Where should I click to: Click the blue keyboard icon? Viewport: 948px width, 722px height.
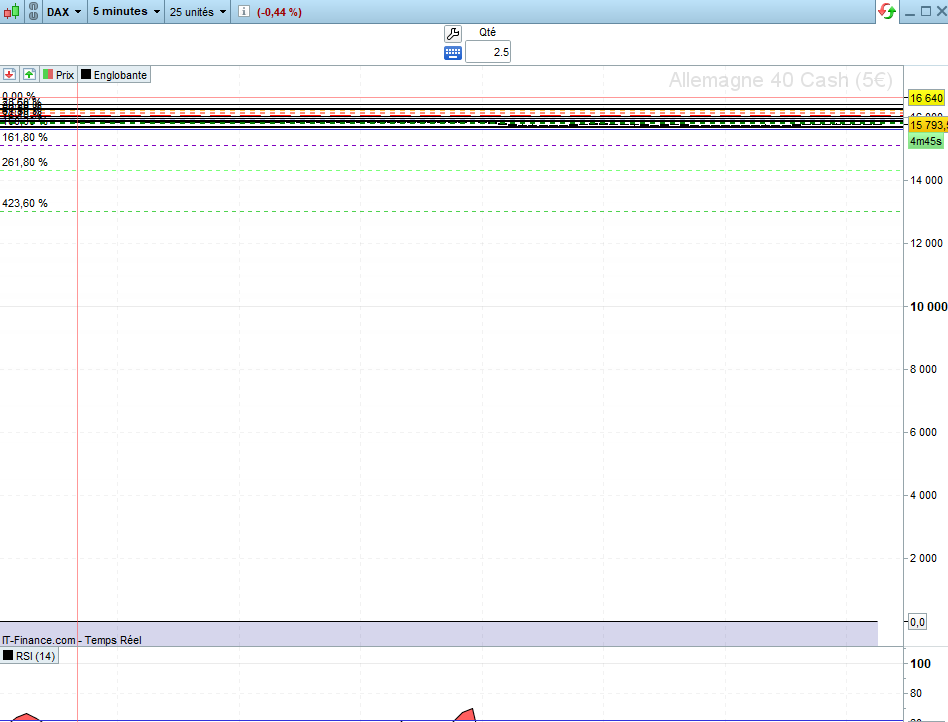pos(453,53)
